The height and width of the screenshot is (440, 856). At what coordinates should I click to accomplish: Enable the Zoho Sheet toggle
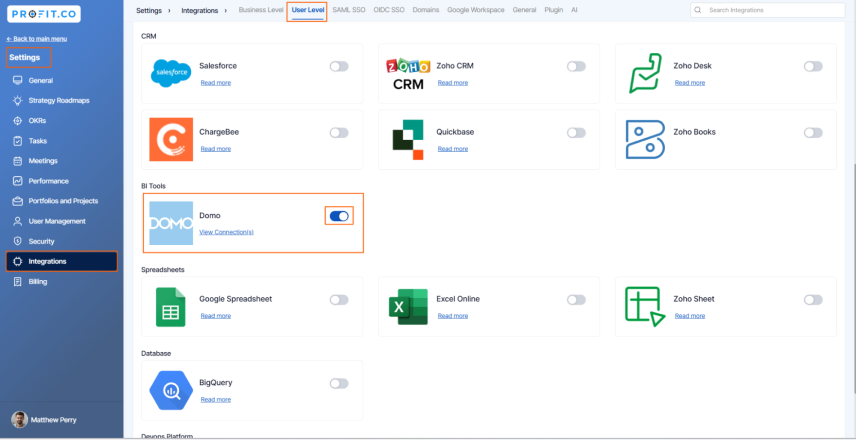[x=813, y=300]
